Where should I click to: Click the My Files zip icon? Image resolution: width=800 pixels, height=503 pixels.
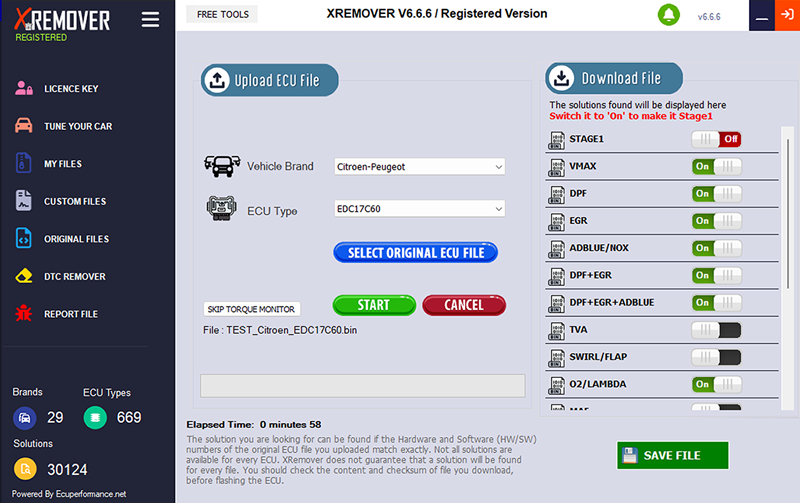pos(23,163)
